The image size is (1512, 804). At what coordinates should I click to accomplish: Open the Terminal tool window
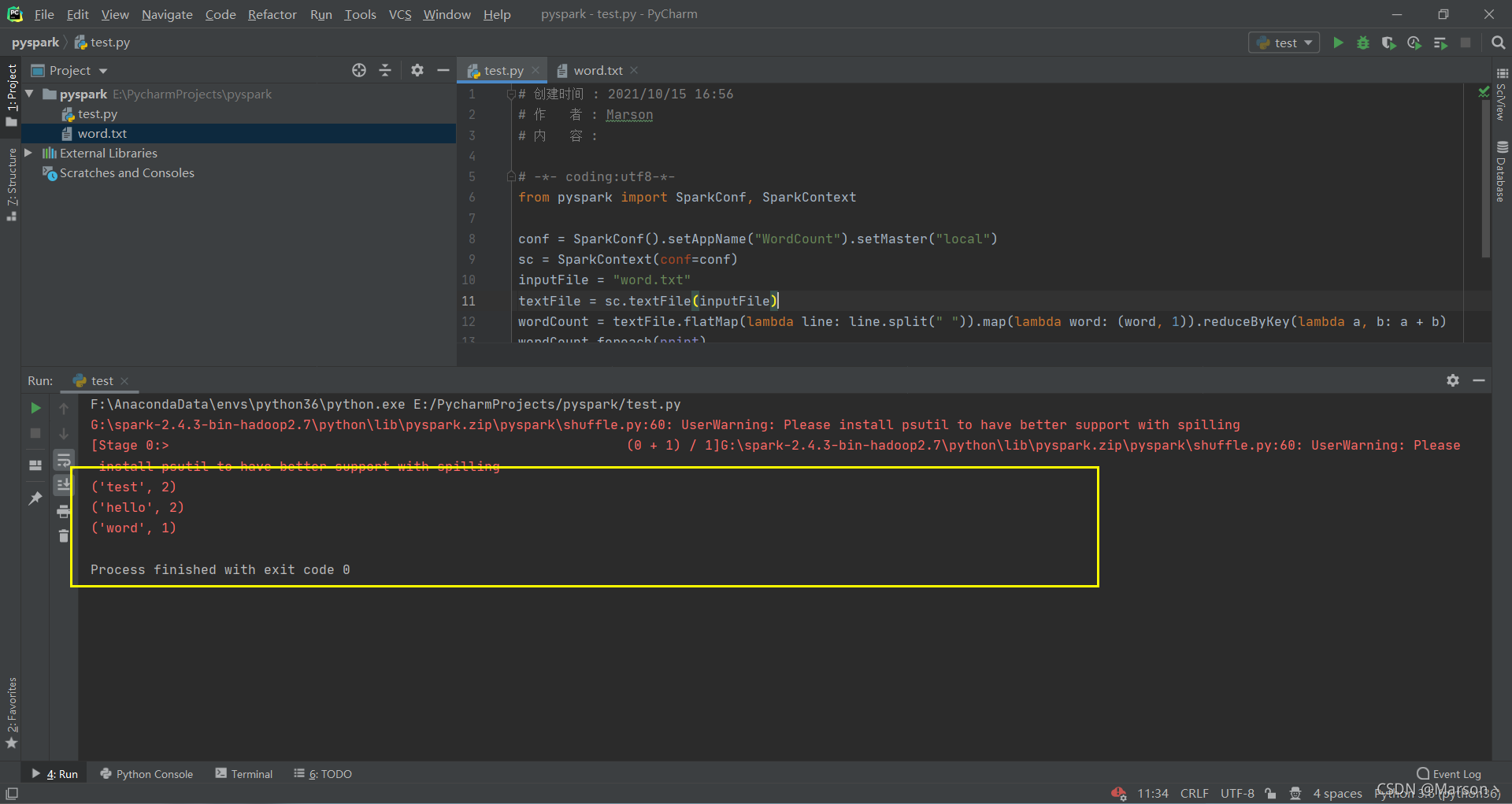pyautogui.click(x=244, y=774)
